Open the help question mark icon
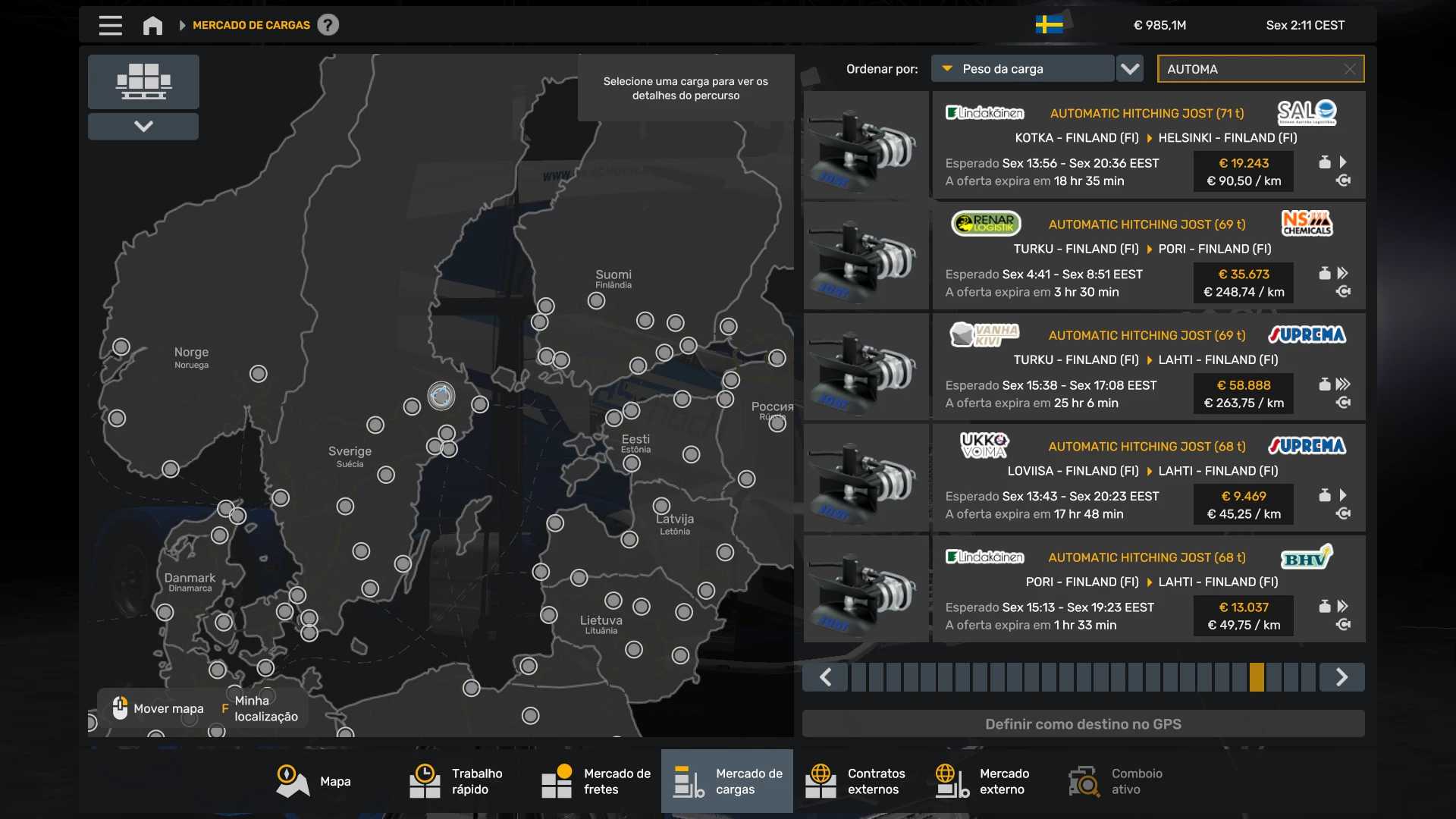Viewport: 1456px width, 819px height. point(328,25)
